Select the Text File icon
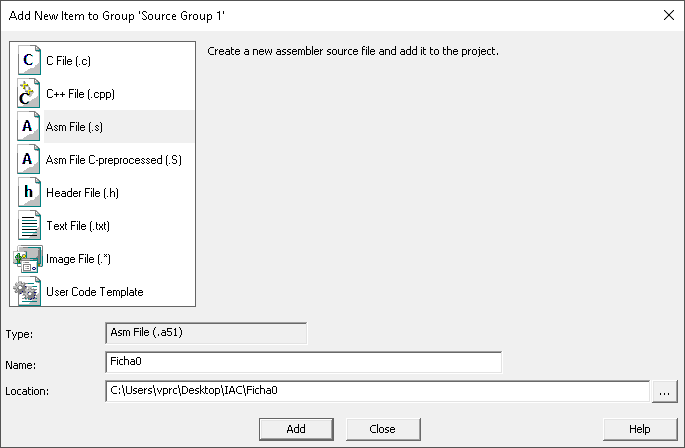This screenshot has height=448, width=685. pyautogui.click(x=29, y=225)
